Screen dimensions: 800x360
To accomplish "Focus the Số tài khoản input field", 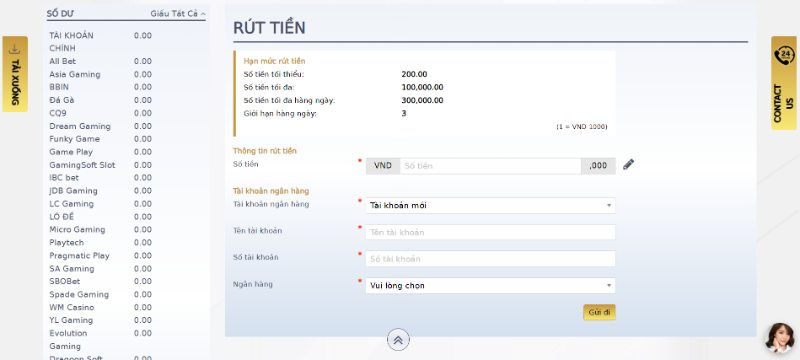I will click(x=490, y=259).
